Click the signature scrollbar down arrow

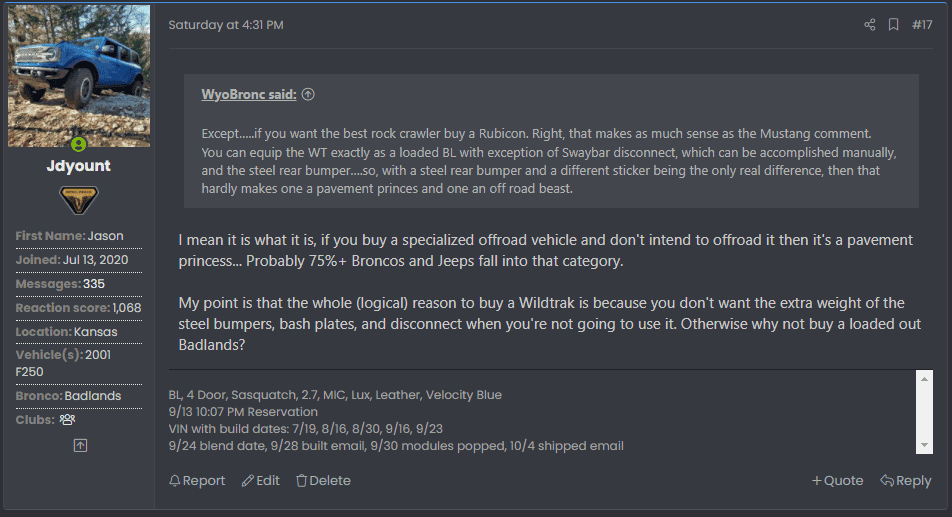[924, 445]
